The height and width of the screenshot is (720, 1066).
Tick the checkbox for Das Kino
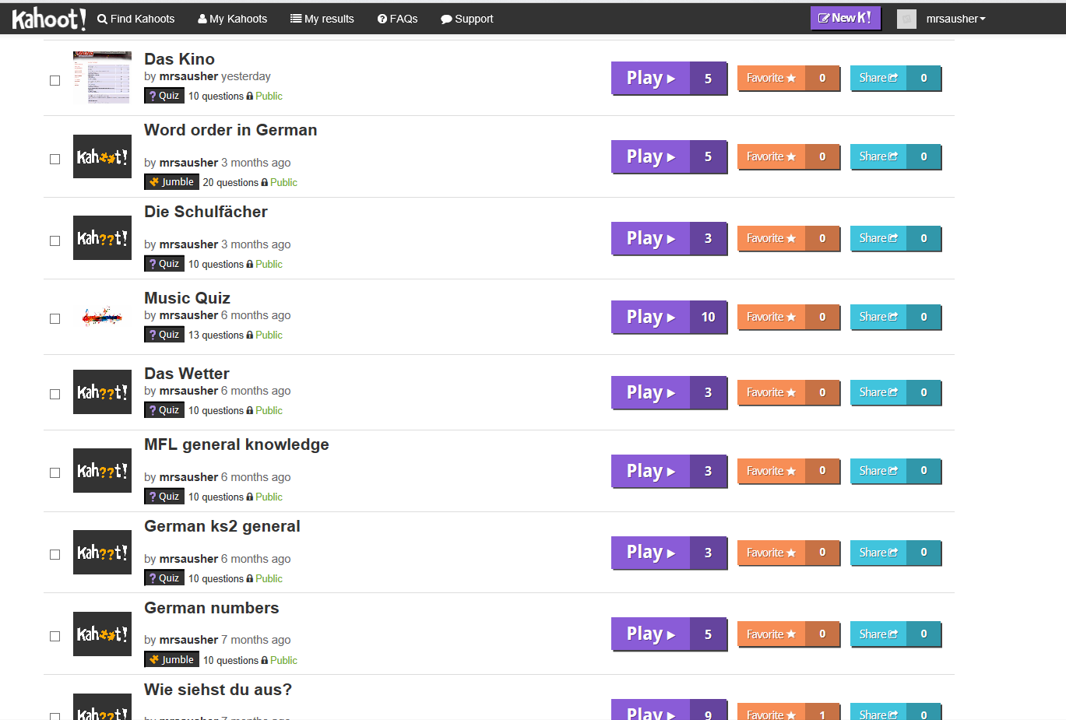pyautogui.click(x=55, y=80)
